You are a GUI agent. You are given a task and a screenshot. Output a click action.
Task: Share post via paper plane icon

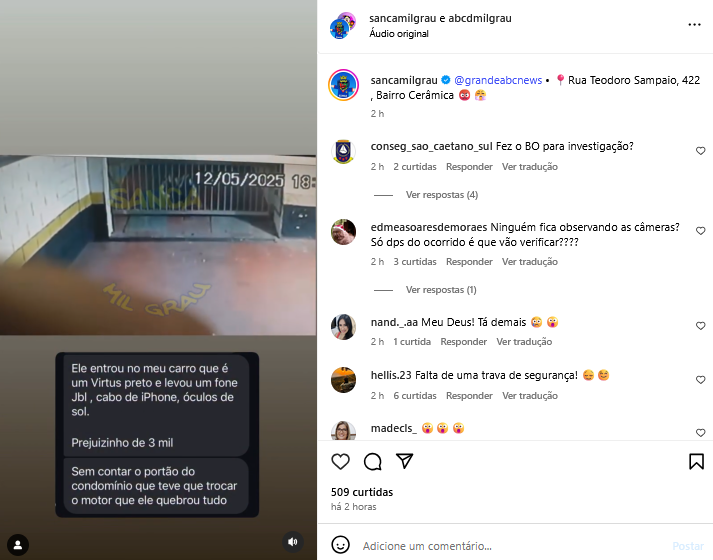coord(404,461)
